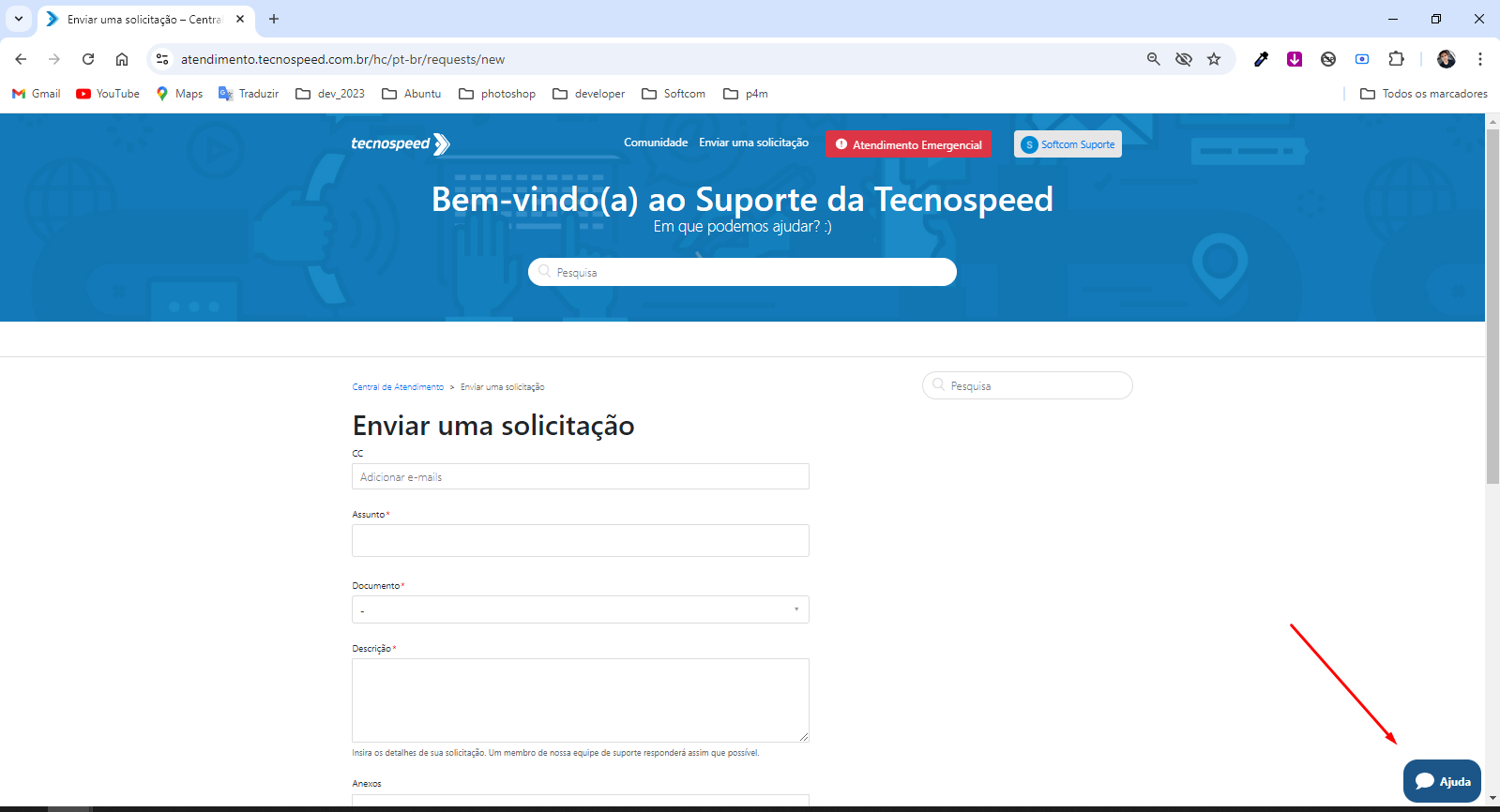
Task: Open the browser extensions puzzle icon
Action: (x=1396, y=59)
